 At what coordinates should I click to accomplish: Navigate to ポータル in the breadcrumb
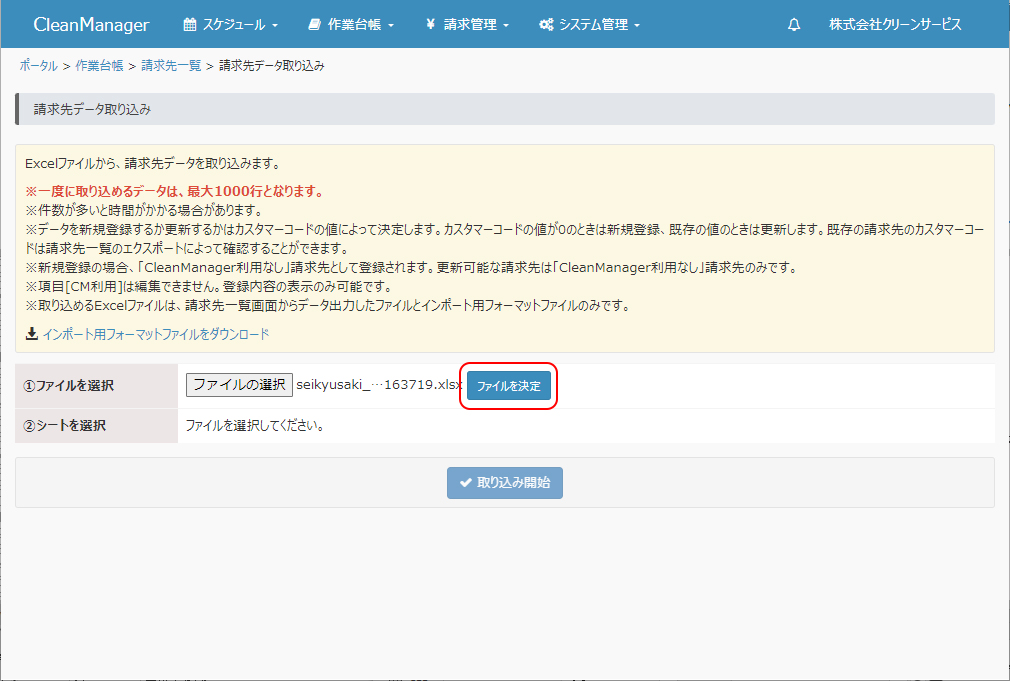coord(38,66)
